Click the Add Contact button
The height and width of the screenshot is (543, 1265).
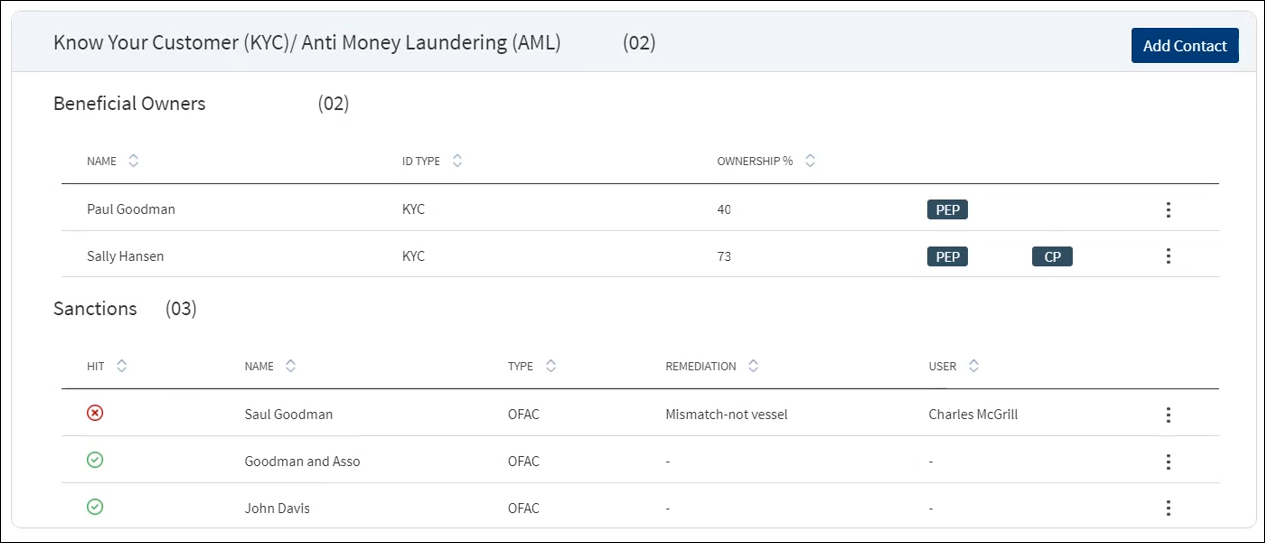1185,46
